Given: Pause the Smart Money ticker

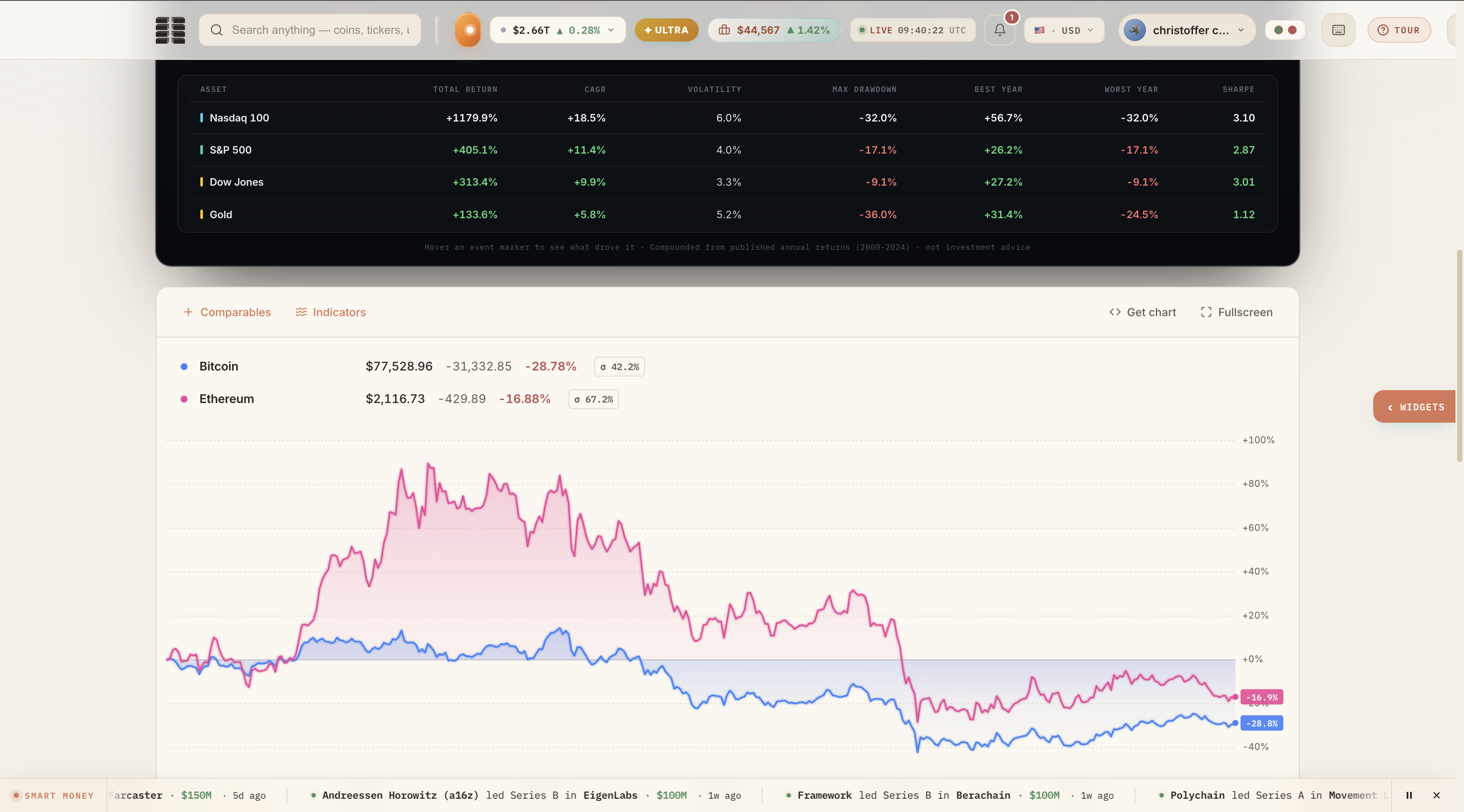Looking at the screenshot, I should pos(1409,796).
